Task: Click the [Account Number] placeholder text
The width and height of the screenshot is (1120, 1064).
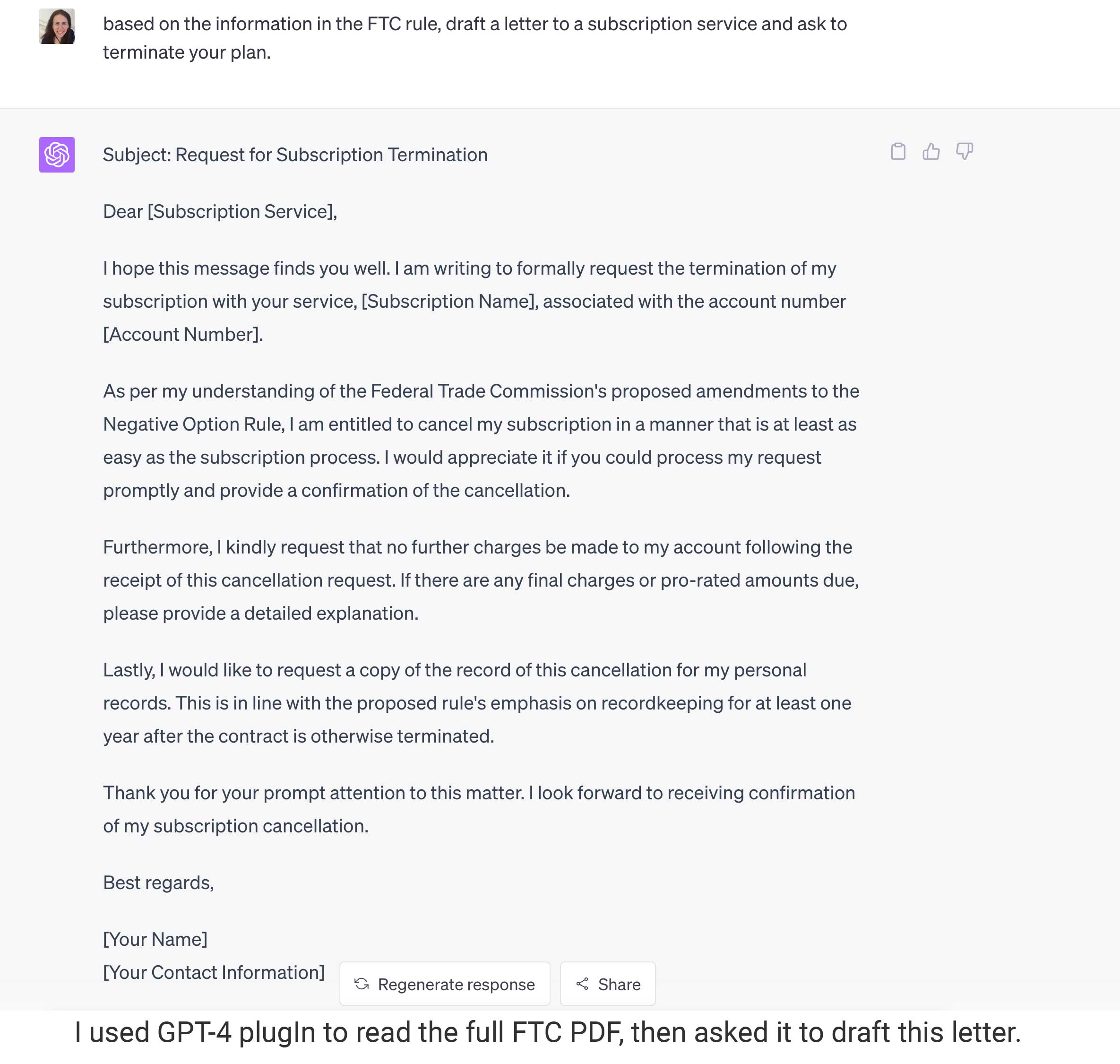Action: coord(182,335)
